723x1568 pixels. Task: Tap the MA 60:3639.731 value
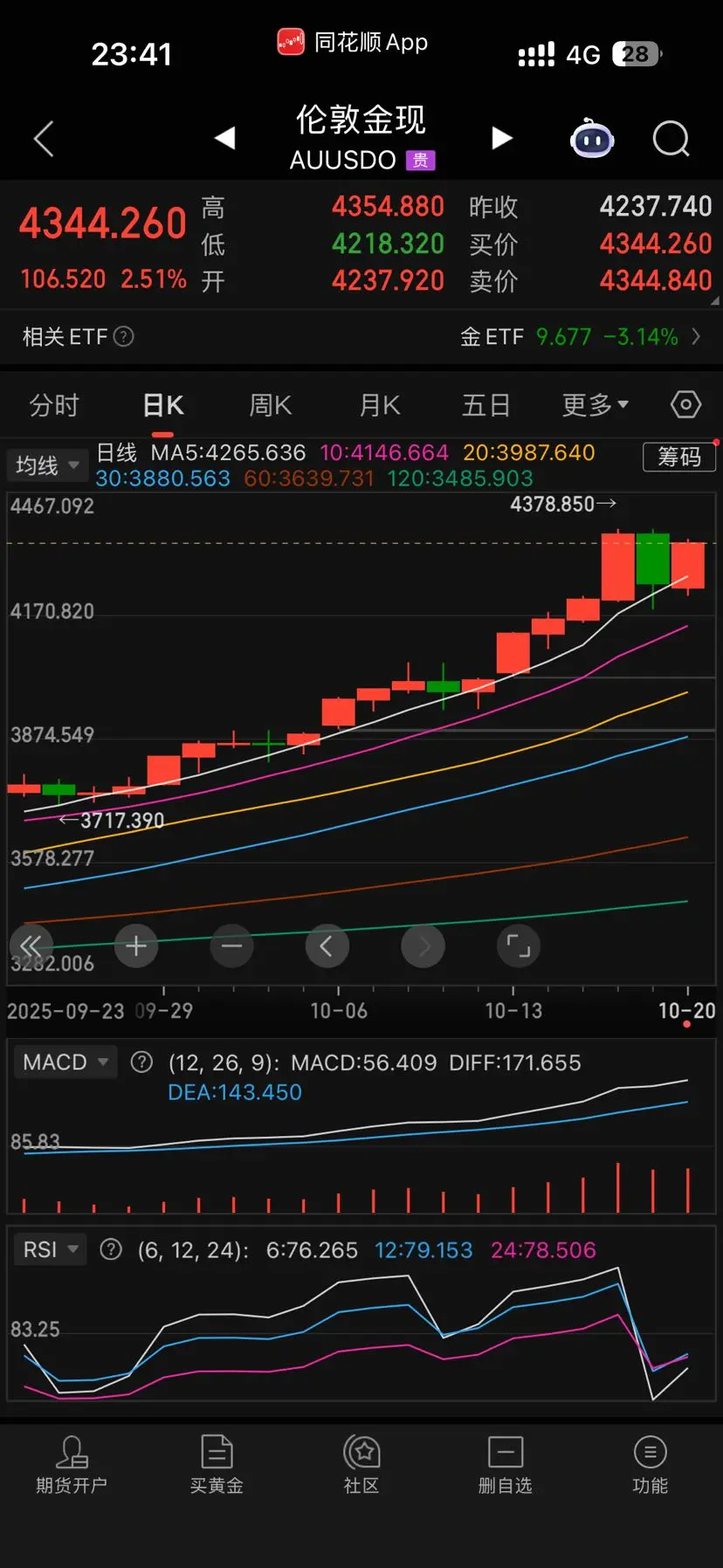point(309,478)
